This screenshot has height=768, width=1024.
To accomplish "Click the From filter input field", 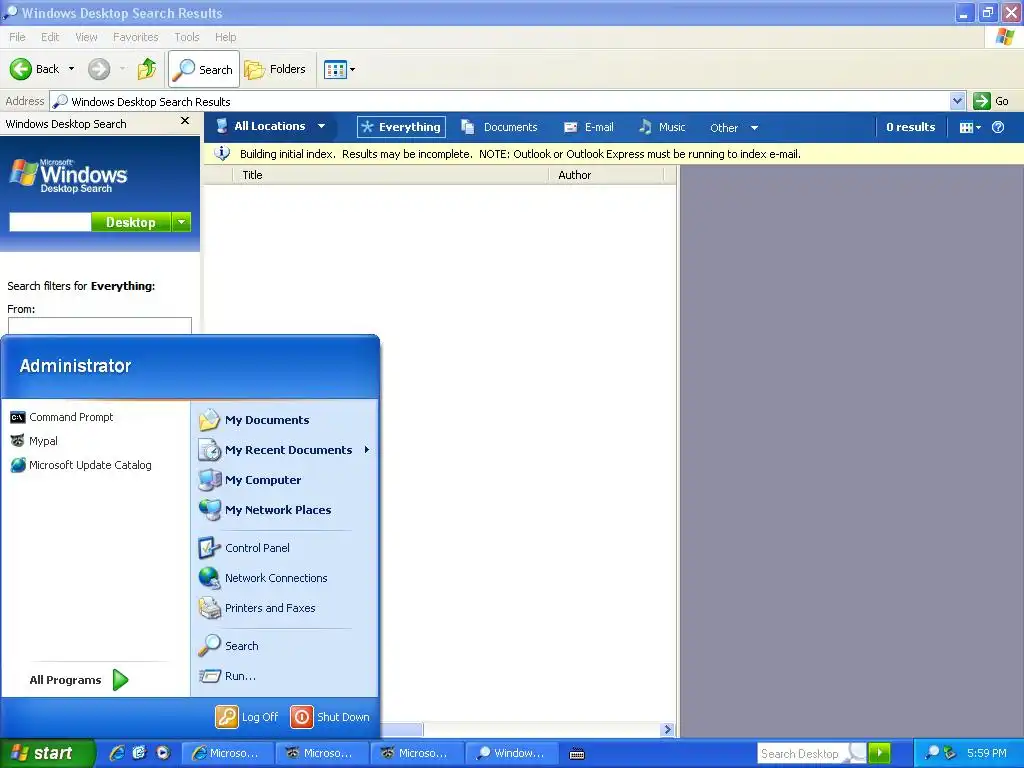I will [100, 325].
